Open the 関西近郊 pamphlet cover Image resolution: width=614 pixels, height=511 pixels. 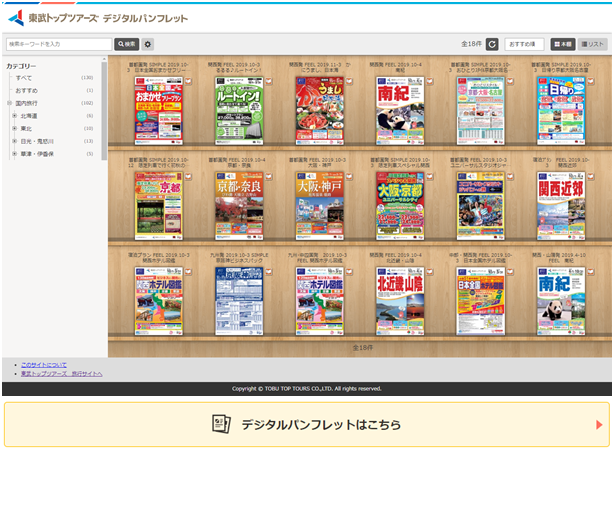[561, 206]
